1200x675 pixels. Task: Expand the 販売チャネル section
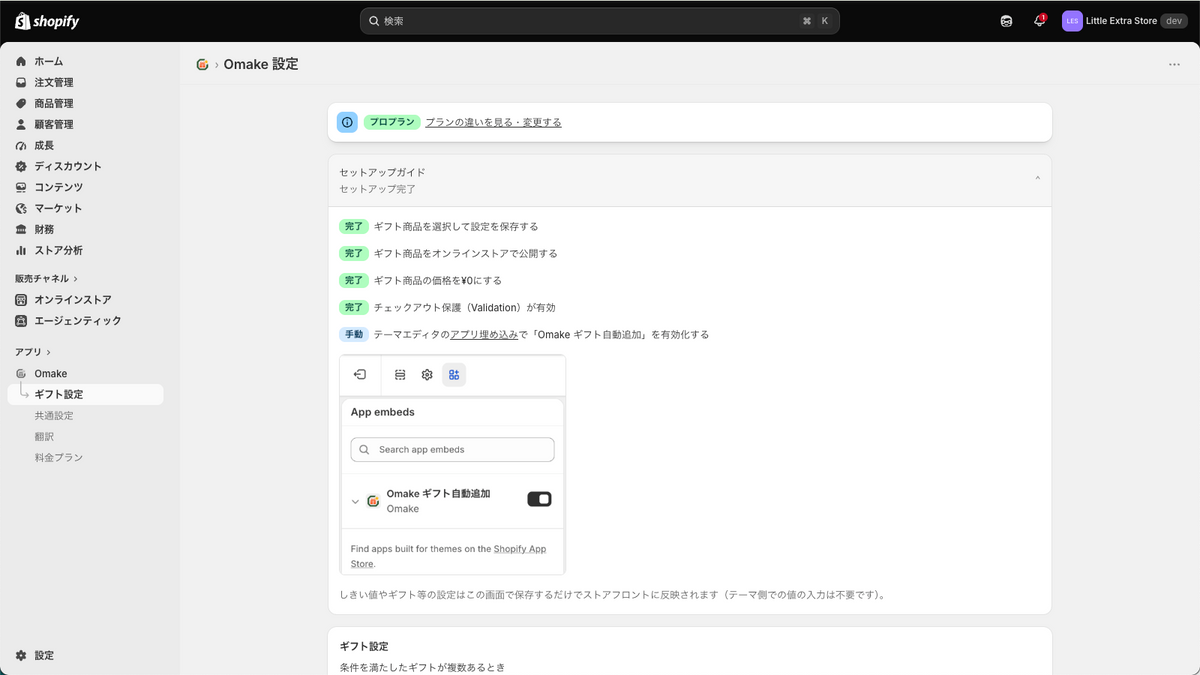coord(46,278)
